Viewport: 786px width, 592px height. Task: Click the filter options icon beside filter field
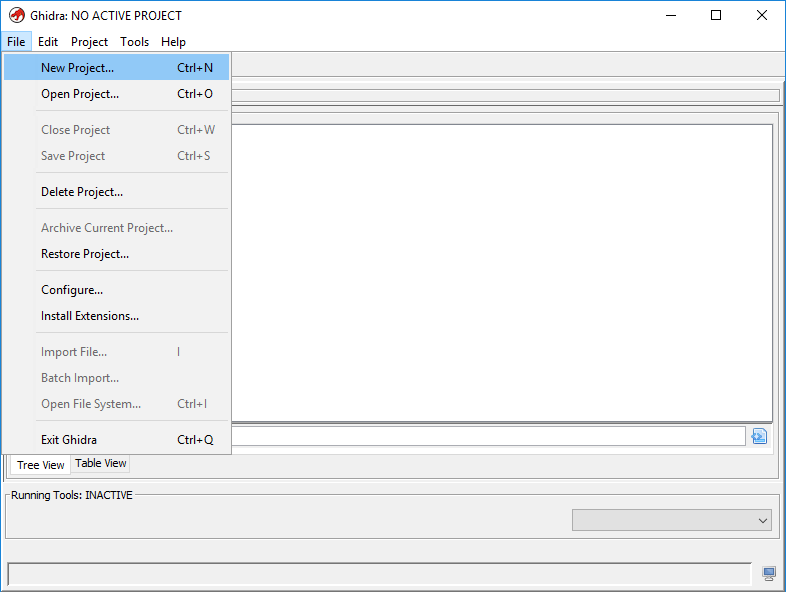(759, 436)
